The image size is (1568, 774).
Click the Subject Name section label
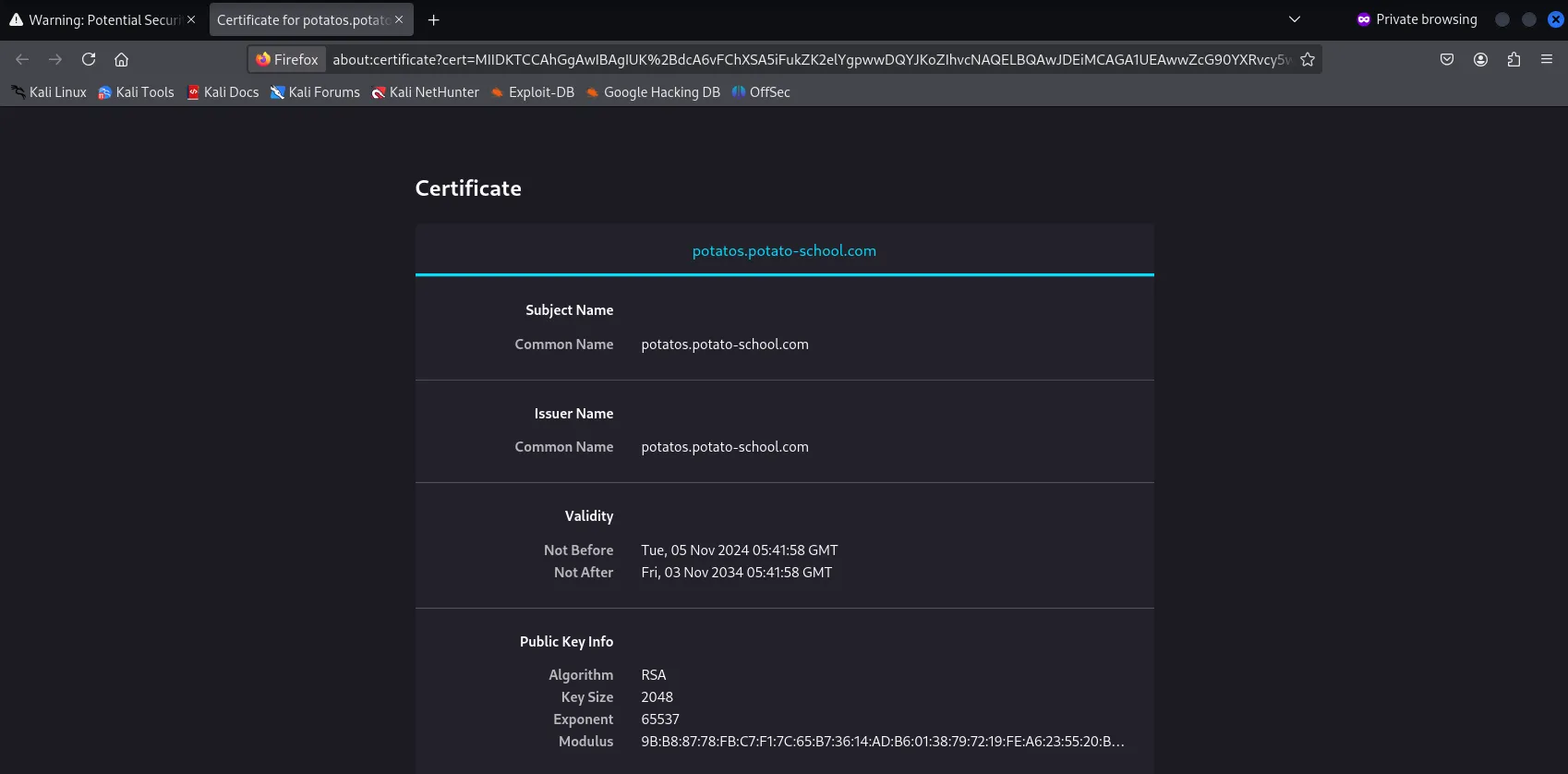tap(570, 310)
